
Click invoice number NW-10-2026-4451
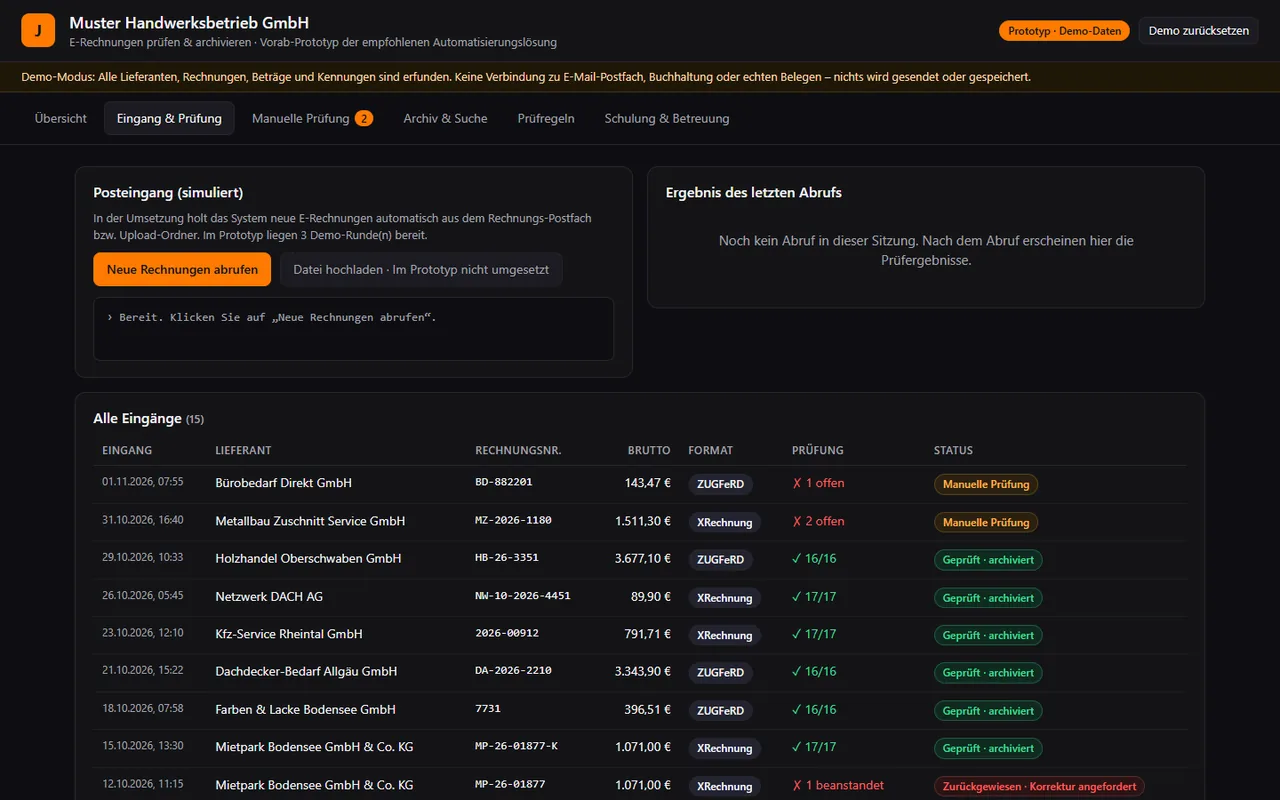523,595
